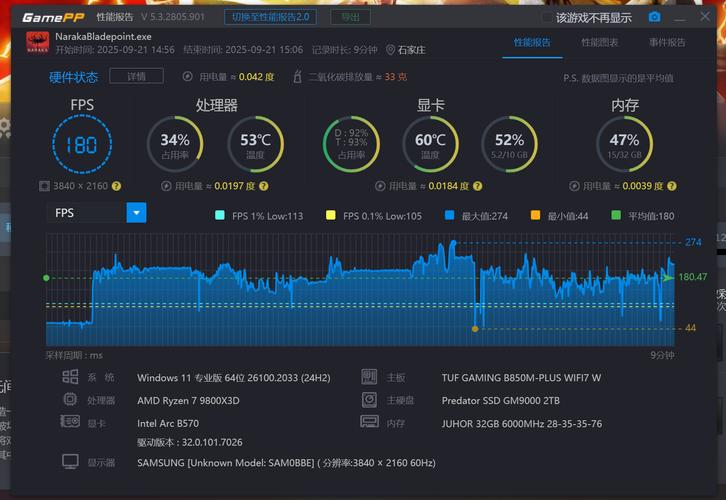
Task: Open help icon next to 0.0184 度
Action: pyautogui.click(x=478, y=186)
